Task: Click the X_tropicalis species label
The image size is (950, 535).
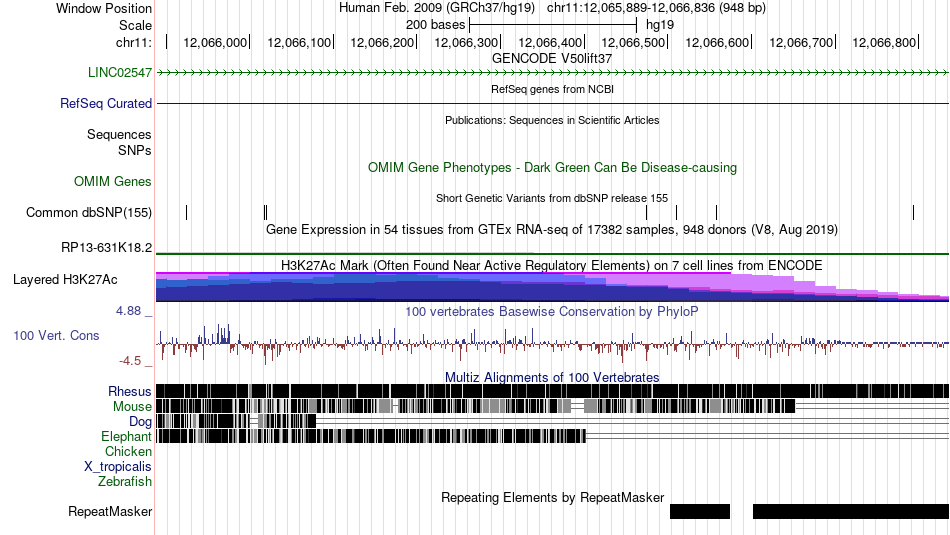Action: point(118,467)
